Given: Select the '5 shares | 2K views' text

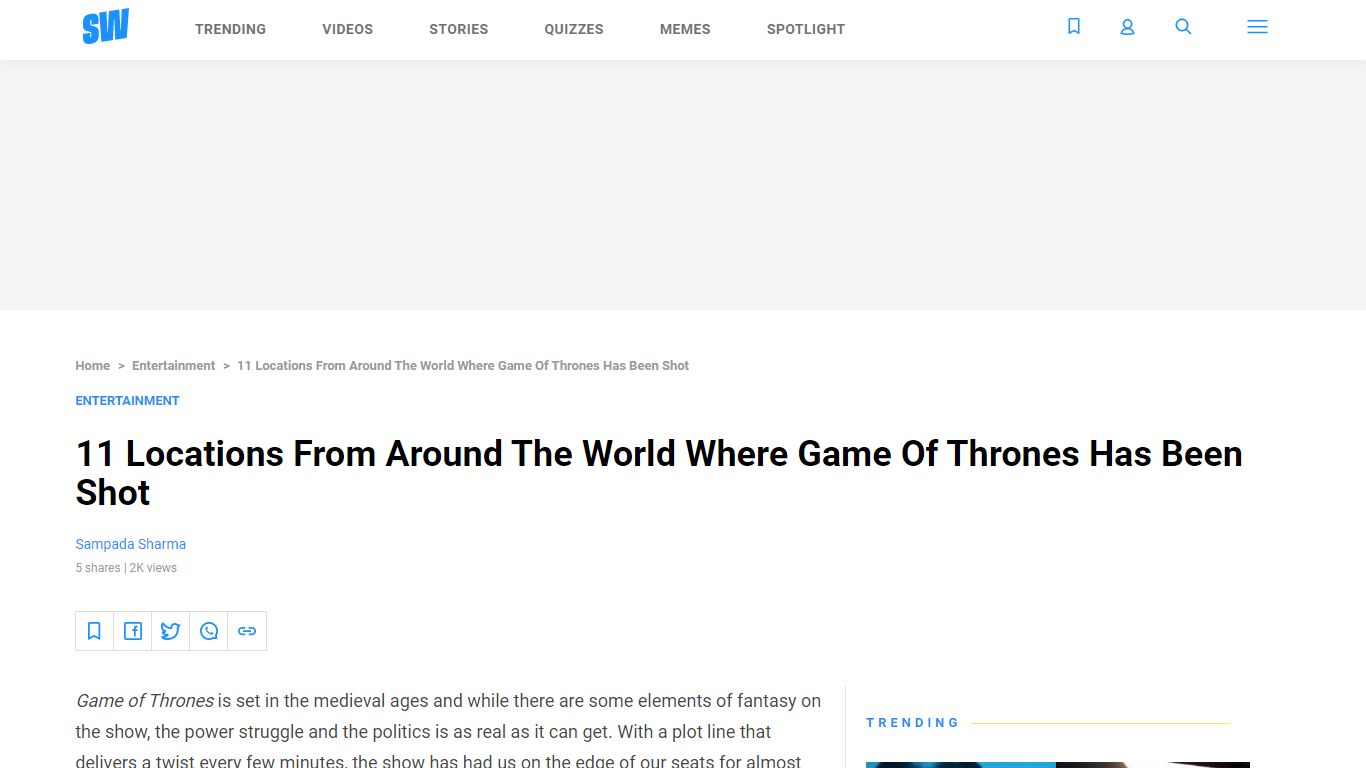Looking at the screenshot, I should (126, 568).
